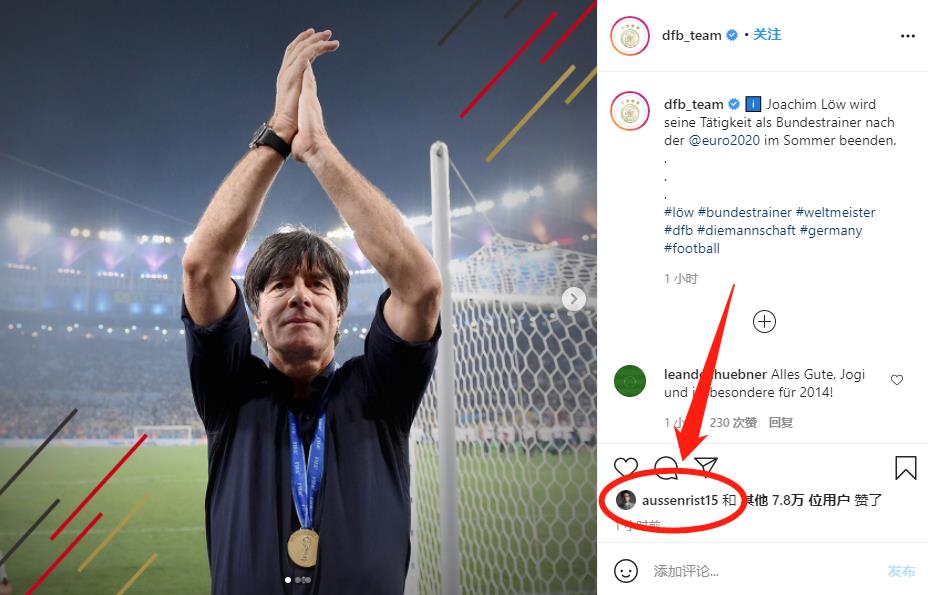The height and width of the screenshot is (595, 928).
Task: Open emoji picker smiley icon
Action: [626, 571]
